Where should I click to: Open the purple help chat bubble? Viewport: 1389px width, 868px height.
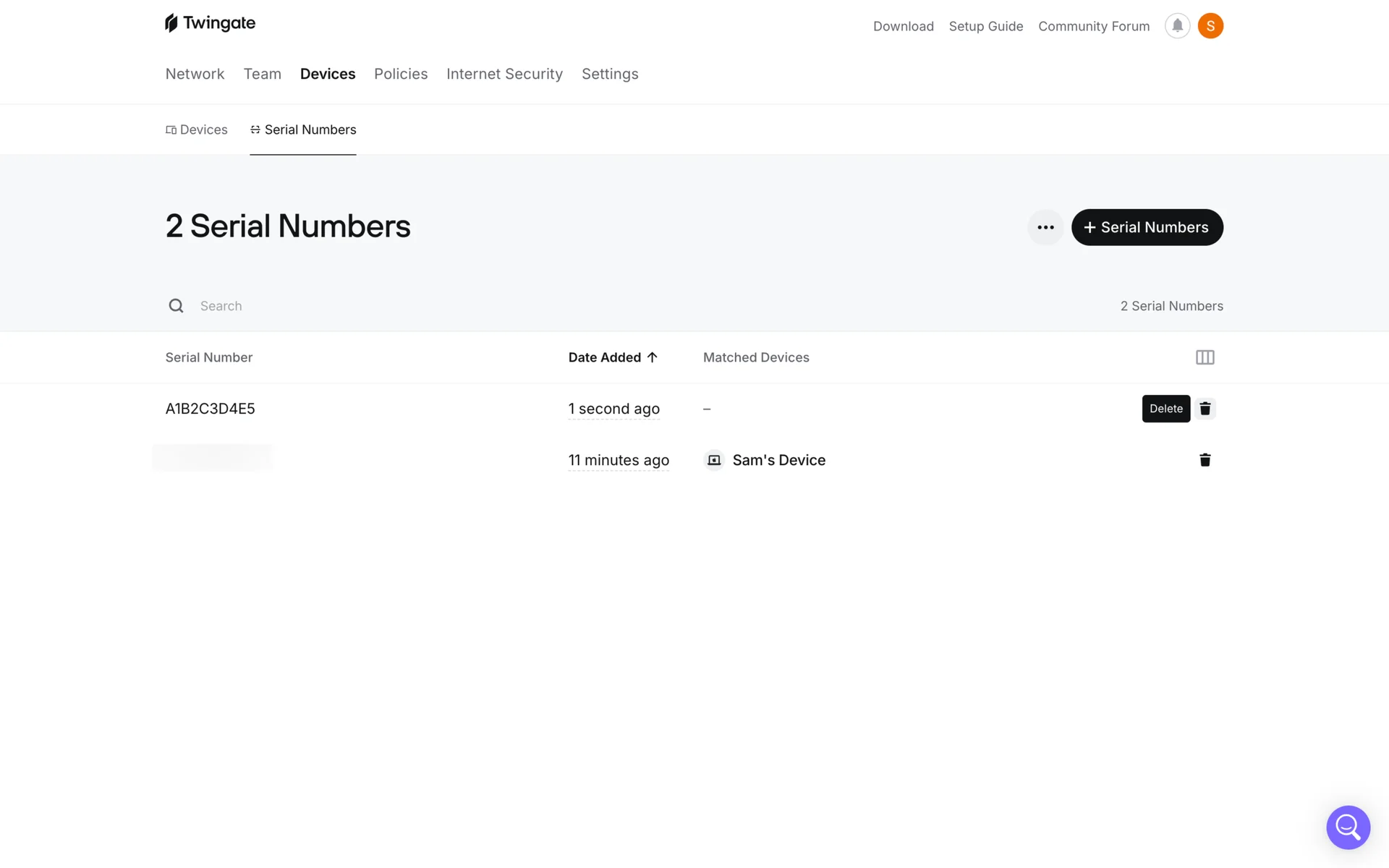(x=1348, y=827)
